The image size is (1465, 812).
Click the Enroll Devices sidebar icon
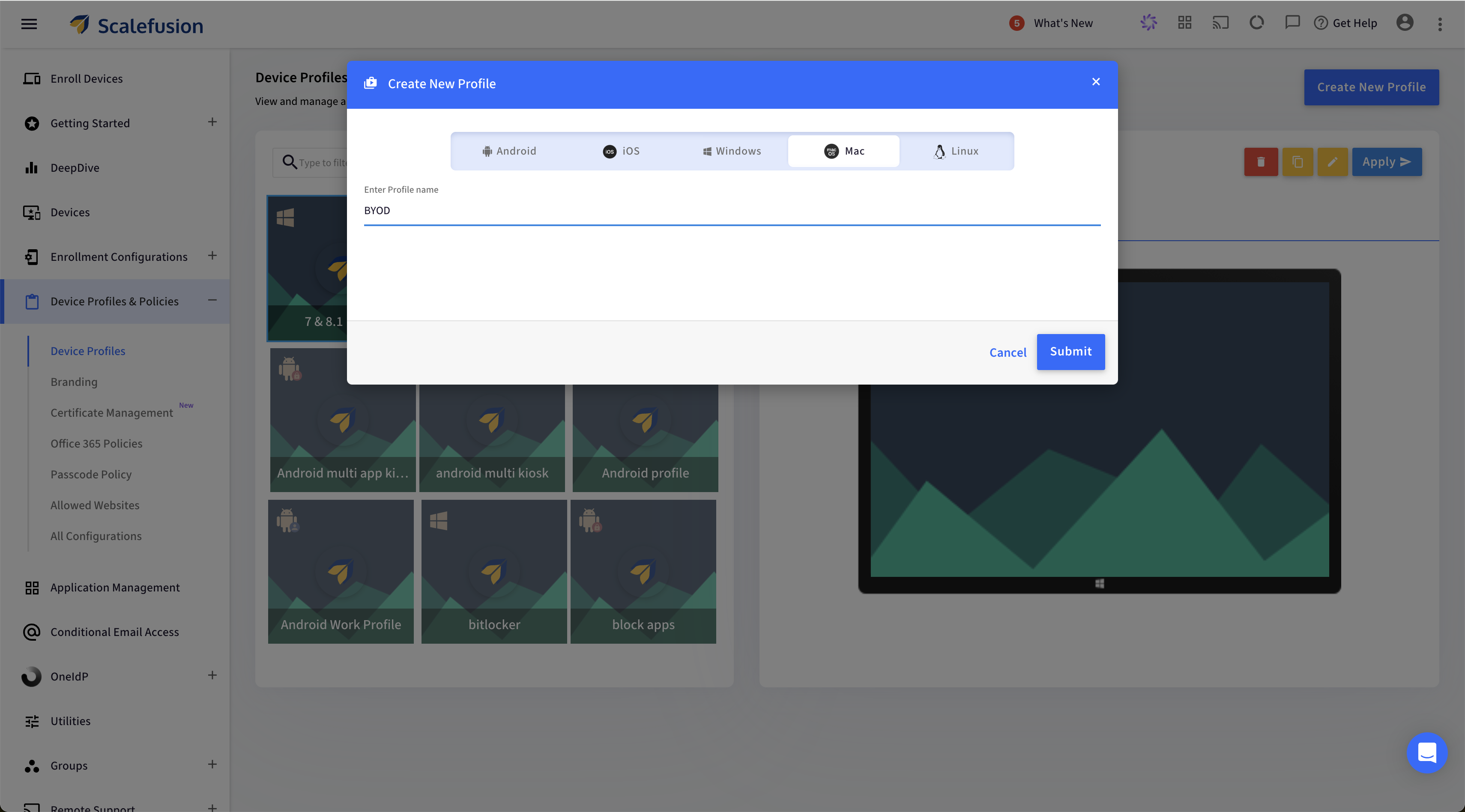(x=32, y=79)
